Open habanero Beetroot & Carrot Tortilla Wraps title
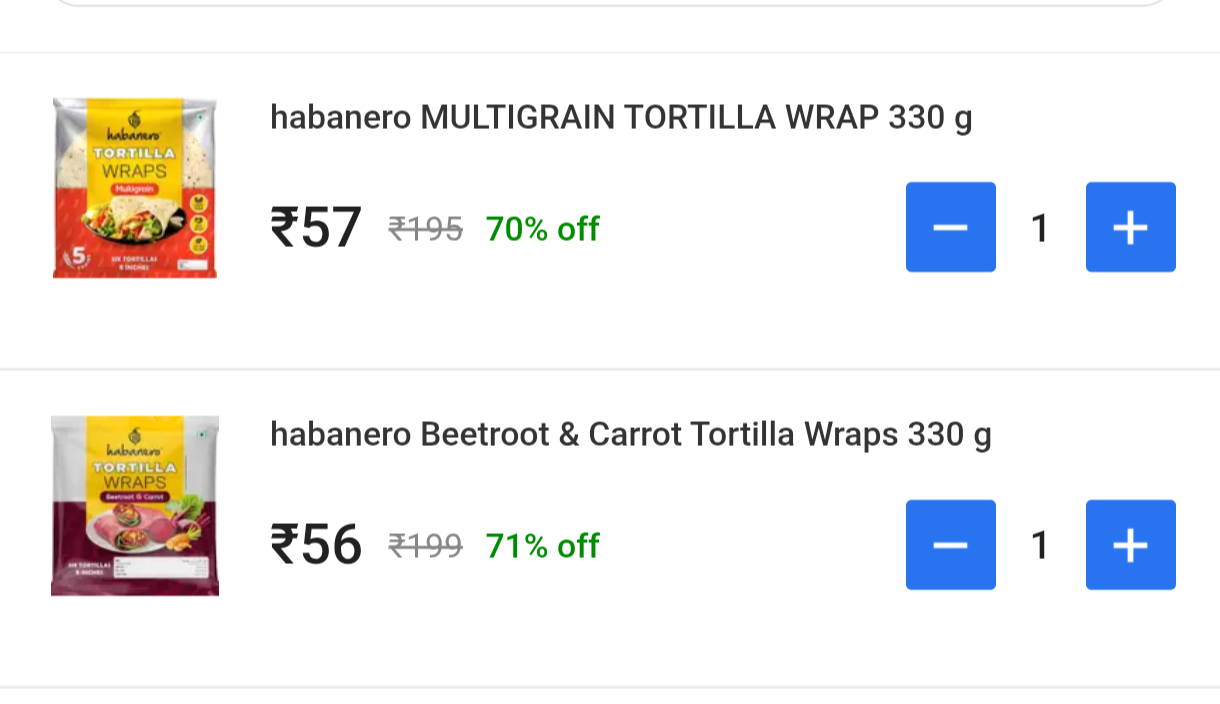The height and width of the screenshot is (704, 1220). click(630, 435)
